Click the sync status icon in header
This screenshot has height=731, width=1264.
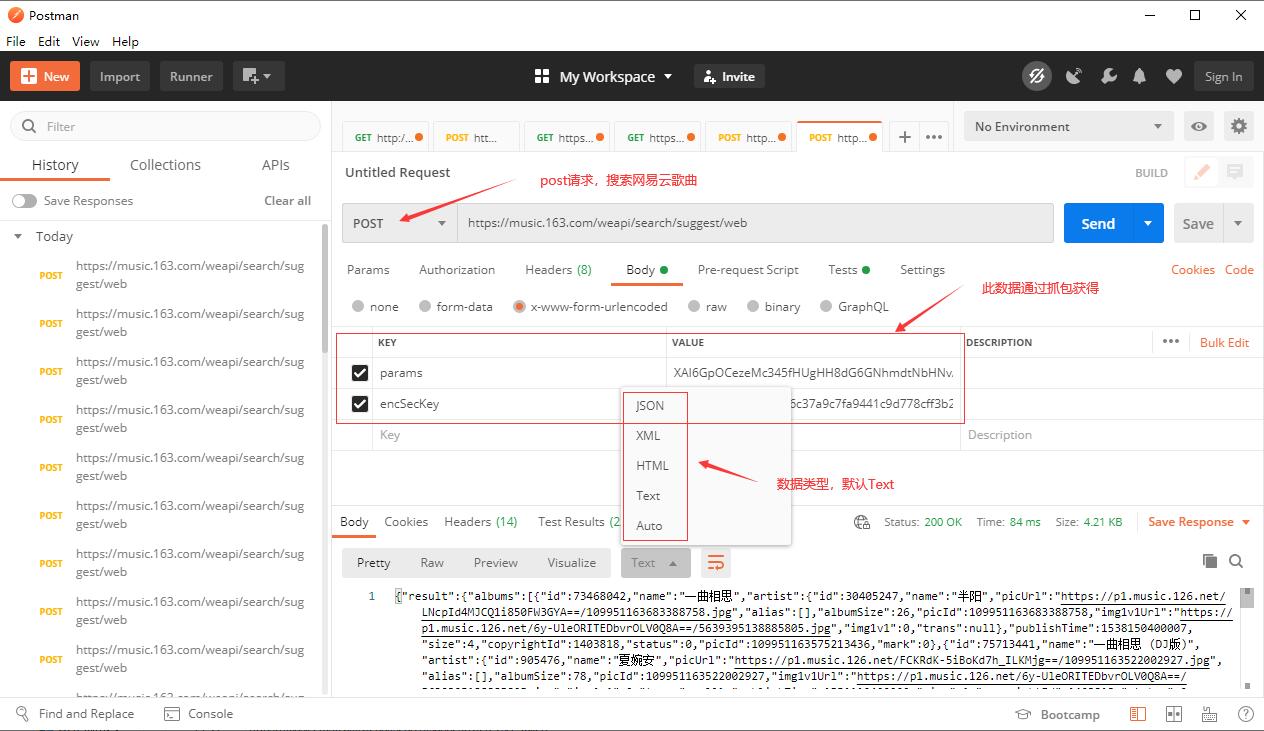(1037, 76)
